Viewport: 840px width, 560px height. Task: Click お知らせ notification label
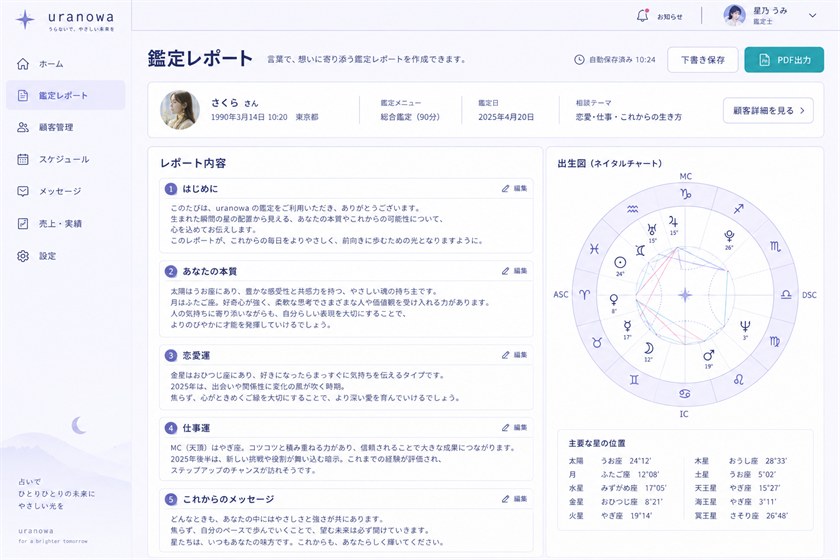pyautogui.click(x=670, y=17)
